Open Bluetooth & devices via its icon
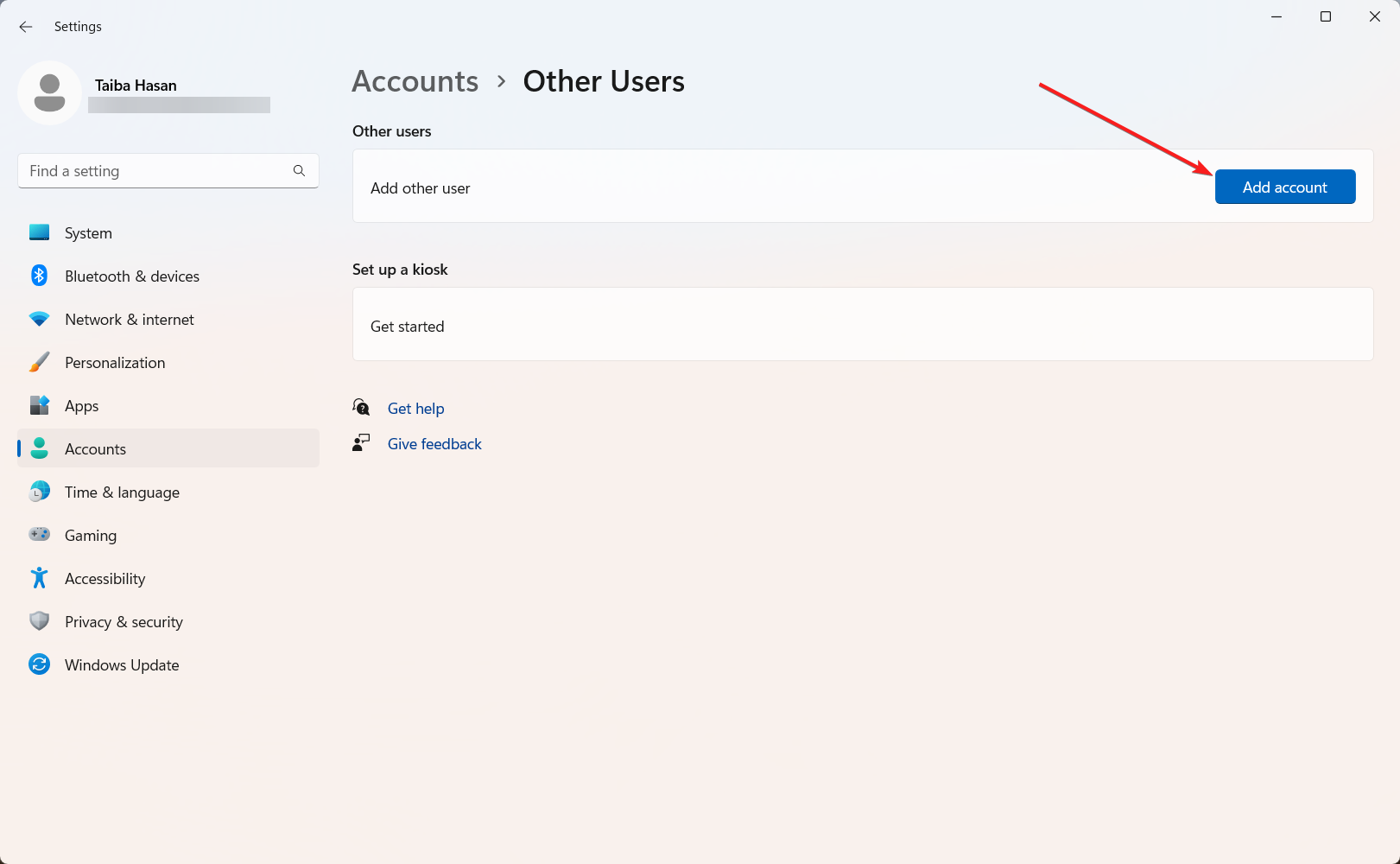The width and height of the screenshot is (1400, 864). pos(39,276)
